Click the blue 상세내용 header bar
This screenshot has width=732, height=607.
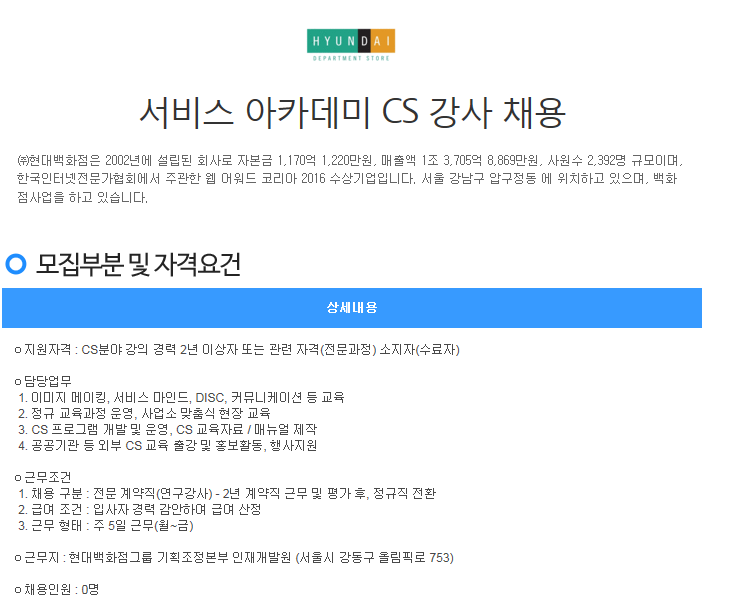[352, 308]
